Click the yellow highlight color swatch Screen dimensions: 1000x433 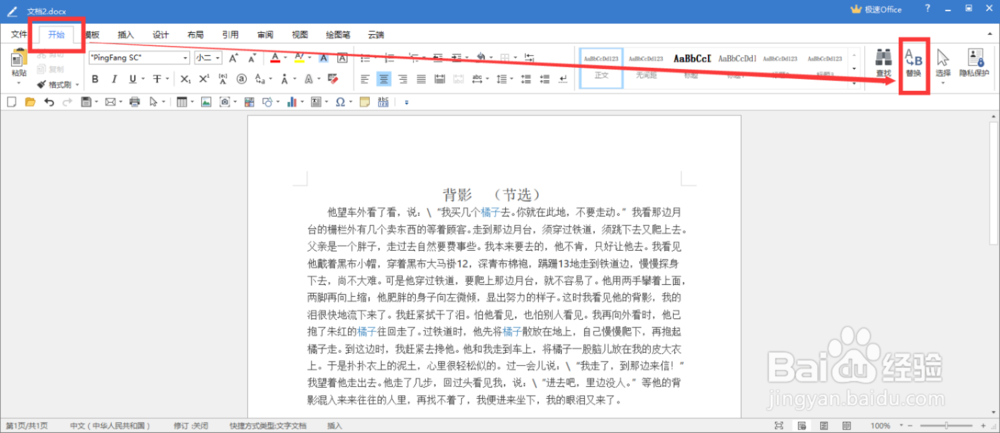click(x=300, y=58)
